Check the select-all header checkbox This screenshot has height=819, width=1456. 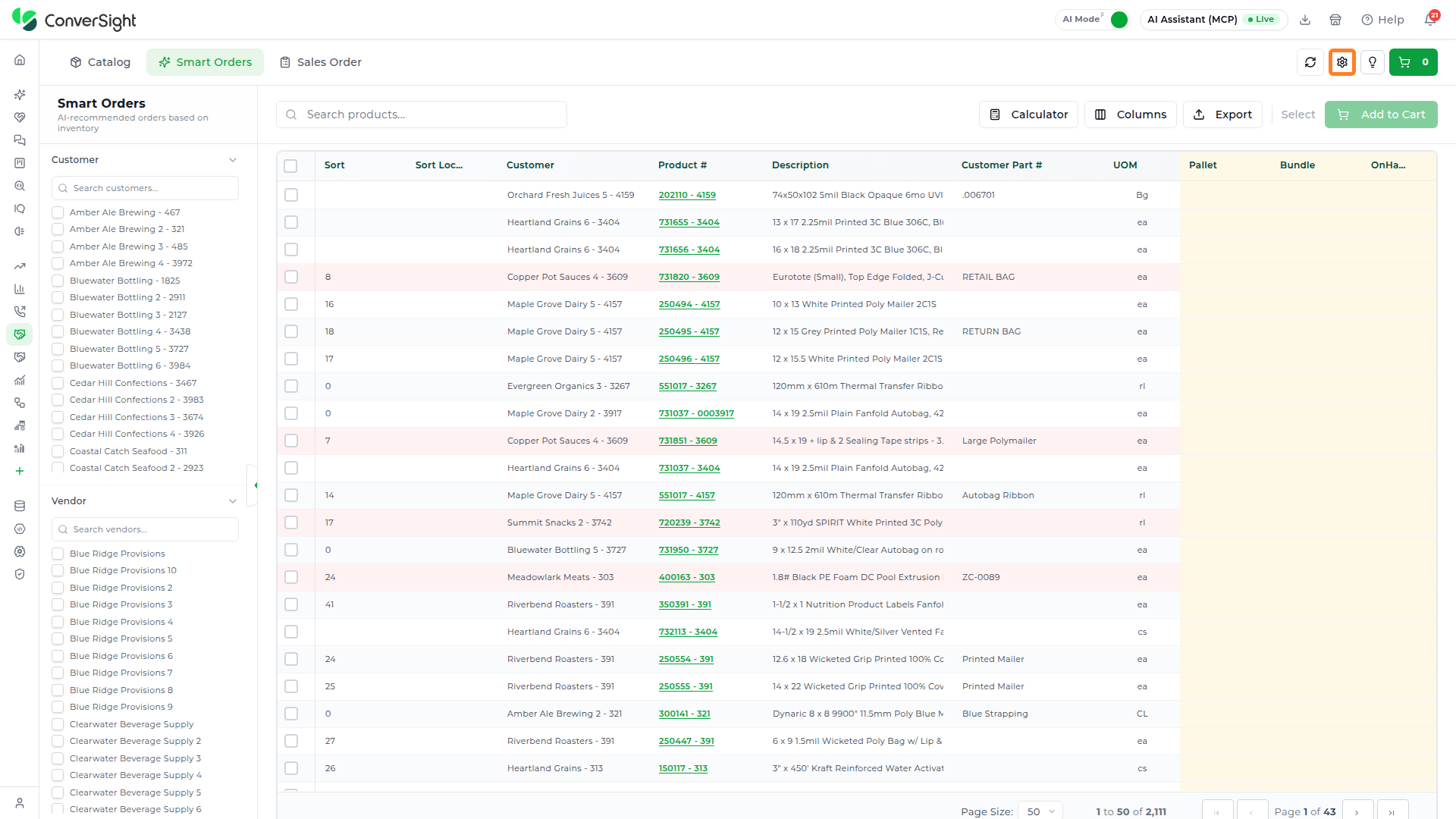(290, 165)
